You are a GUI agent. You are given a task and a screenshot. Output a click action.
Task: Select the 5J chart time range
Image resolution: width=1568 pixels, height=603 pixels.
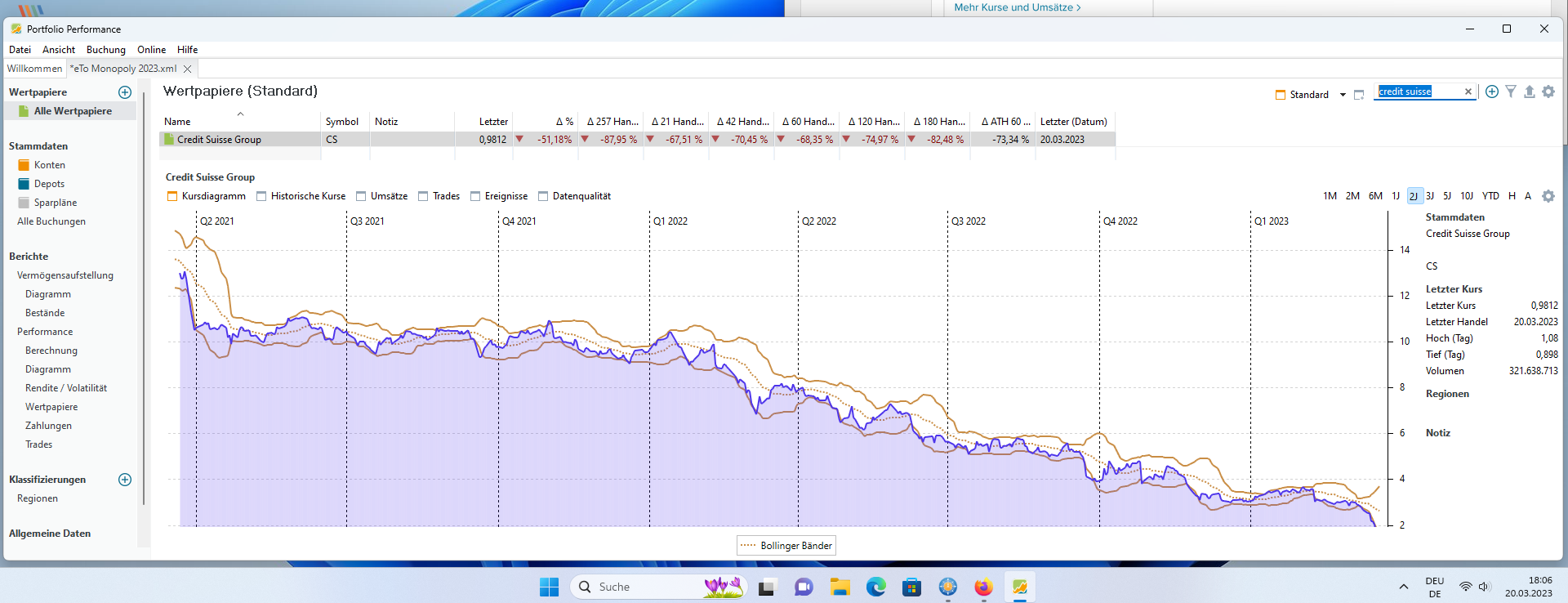tap(1447, 196)
